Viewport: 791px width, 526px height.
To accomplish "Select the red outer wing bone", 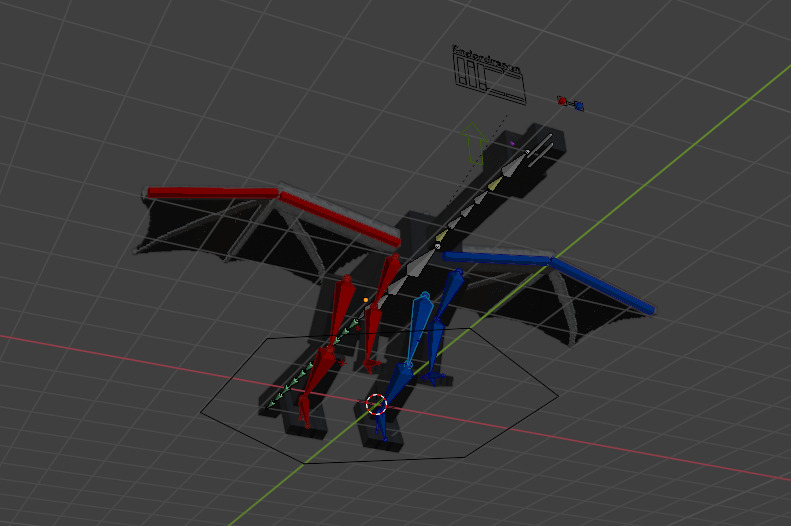I will (x=212, y=193).
